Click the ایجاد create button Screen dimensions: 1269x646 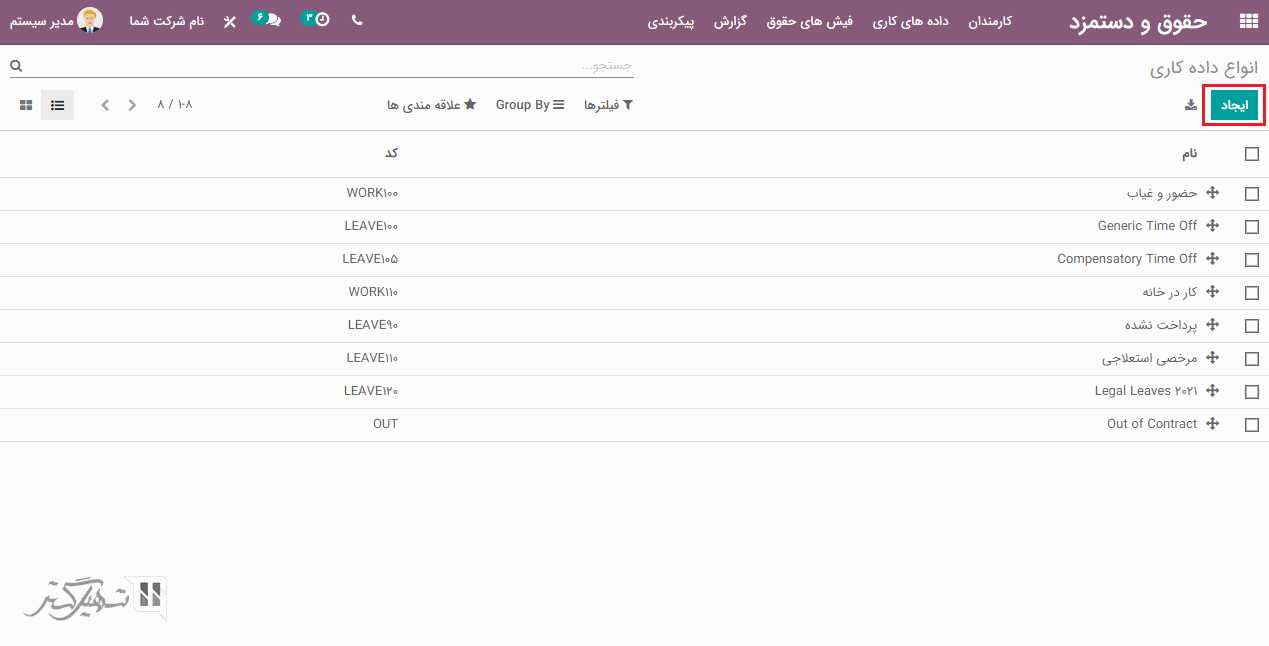[1234, 105]
